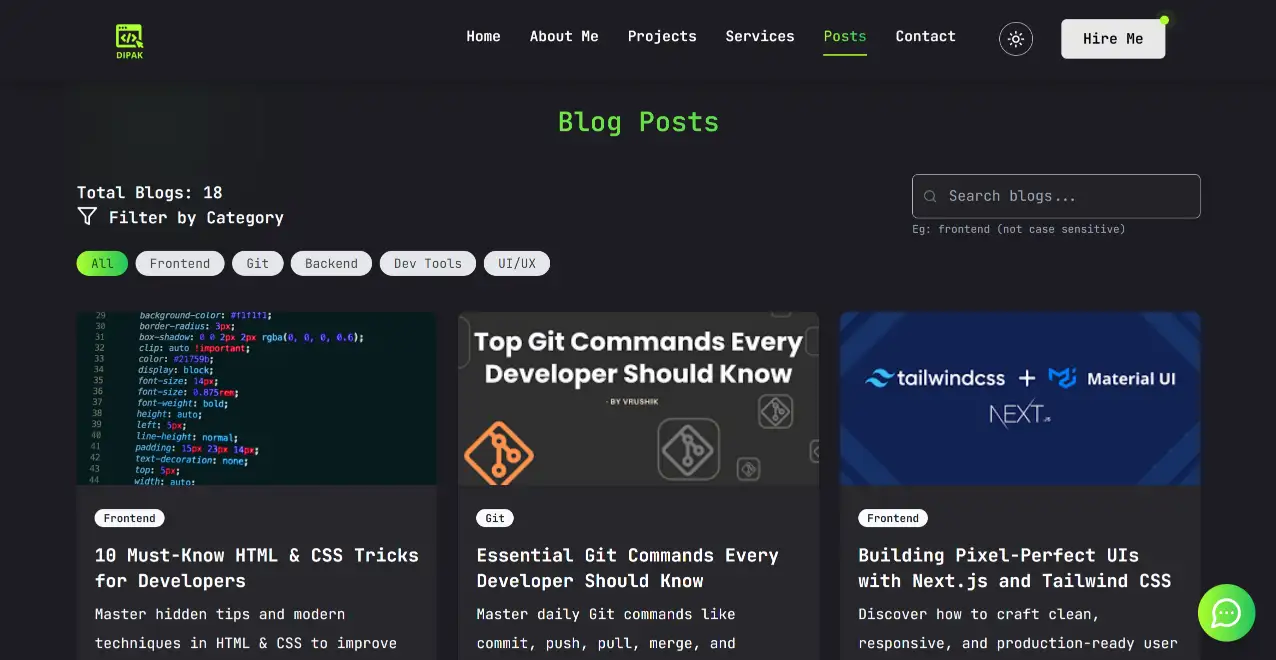
Task: Open the Dev Tools category filter
Action: pos(427,263)
